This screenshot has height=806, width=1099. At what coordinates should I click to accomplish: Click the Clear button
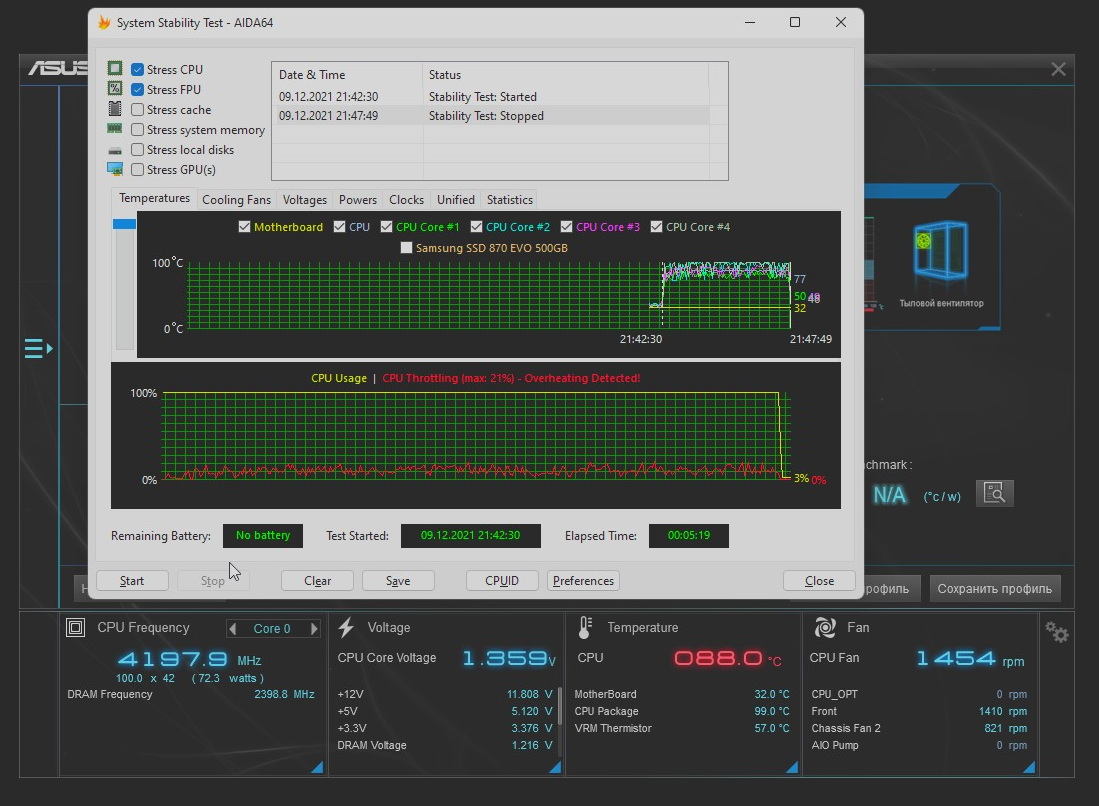[x=317, y=580]
